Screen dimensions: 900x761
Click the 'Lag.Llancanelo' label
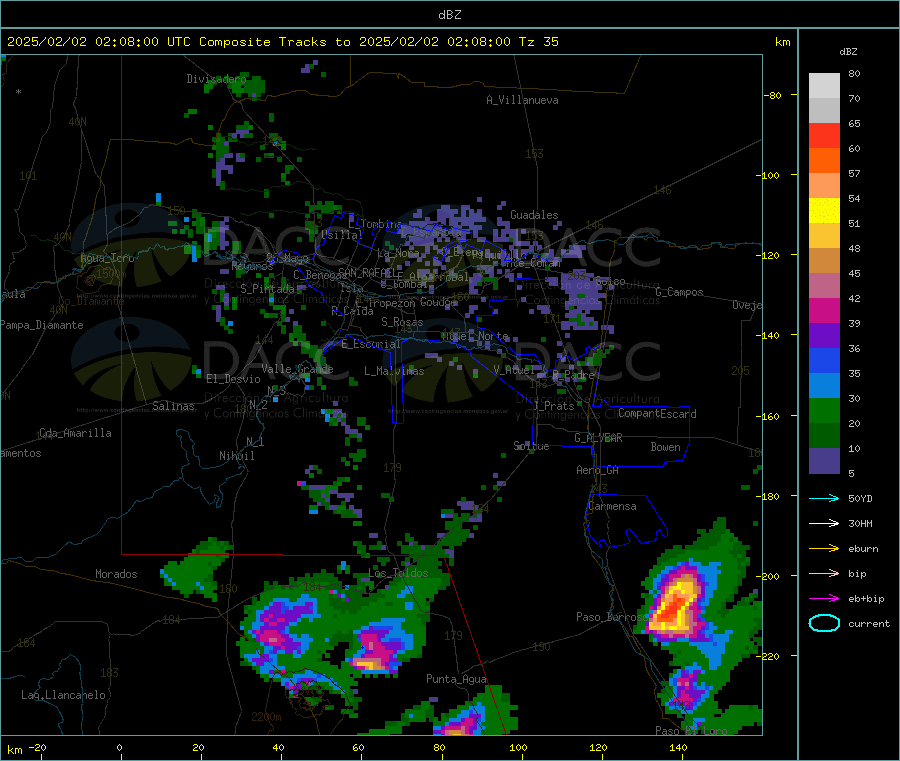tap(63, 695)
